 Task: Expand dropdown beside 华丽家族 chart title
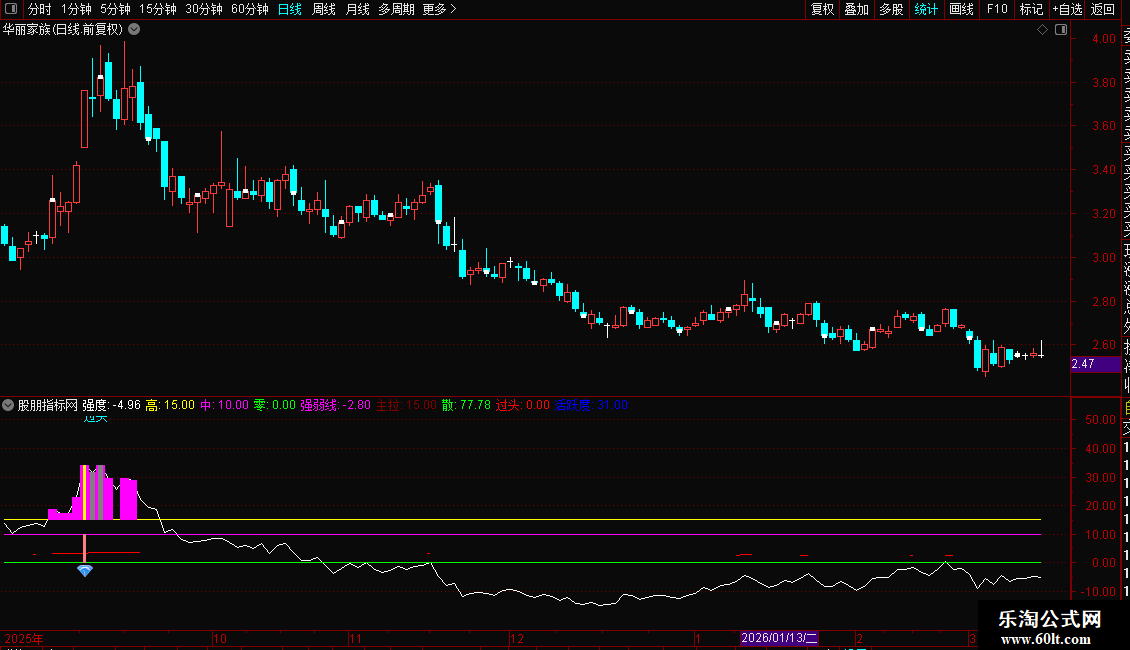tap(134, 30)
